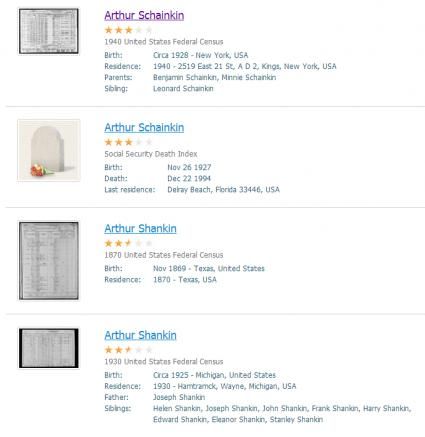The image size is (425, 437).
Task: Open the first Arthur Schainkin 1940 census link
Action: coord(144,16)
